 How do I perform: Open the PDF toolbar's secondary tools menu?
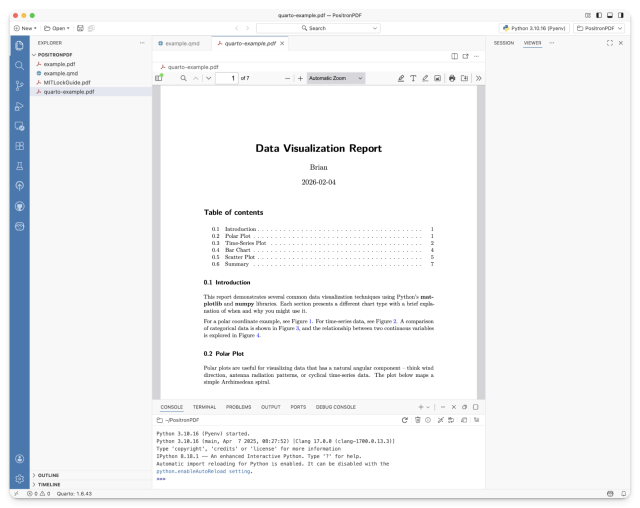(479, 78)
